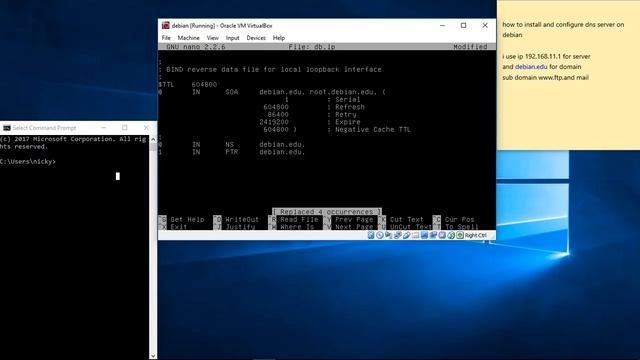
Task: Click the Command Prompt scrollbar up arrow
Action: pos(153,139)
